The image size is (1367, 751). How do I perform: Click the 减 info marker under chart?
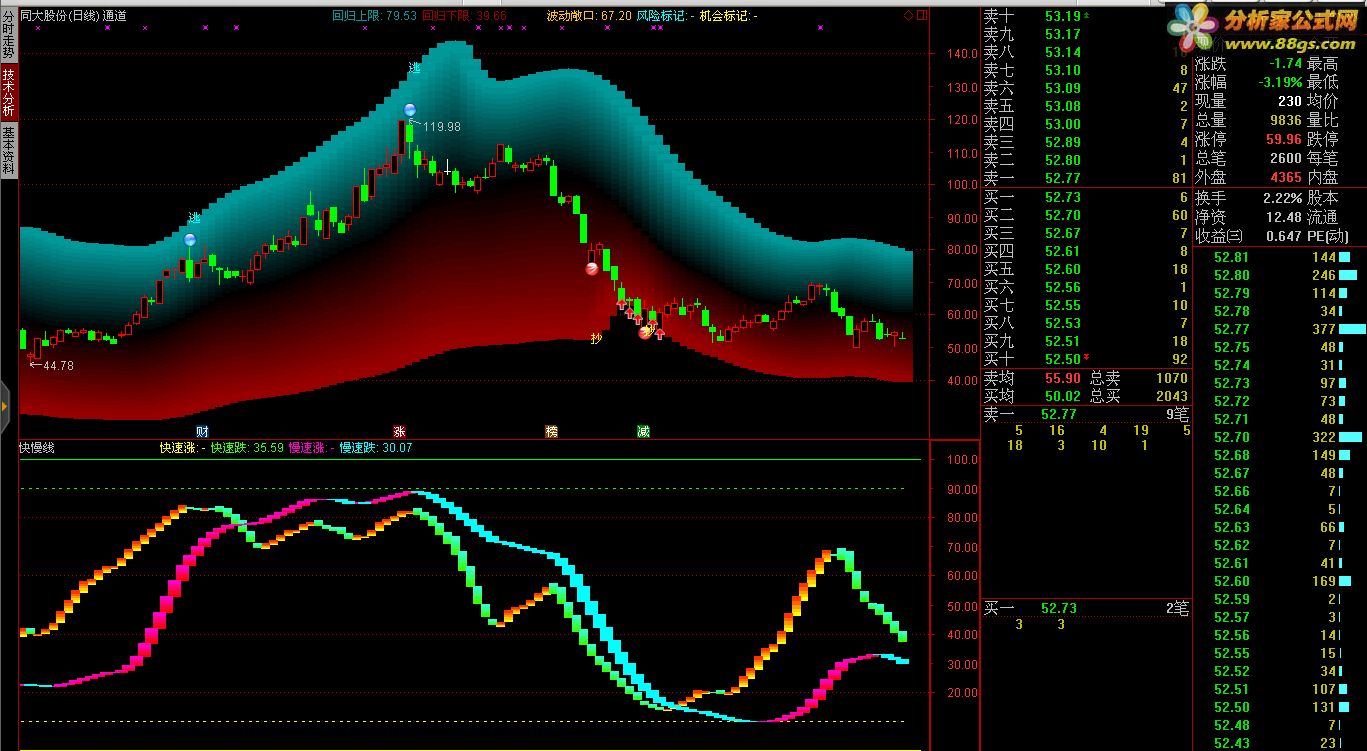pos(643,431)
